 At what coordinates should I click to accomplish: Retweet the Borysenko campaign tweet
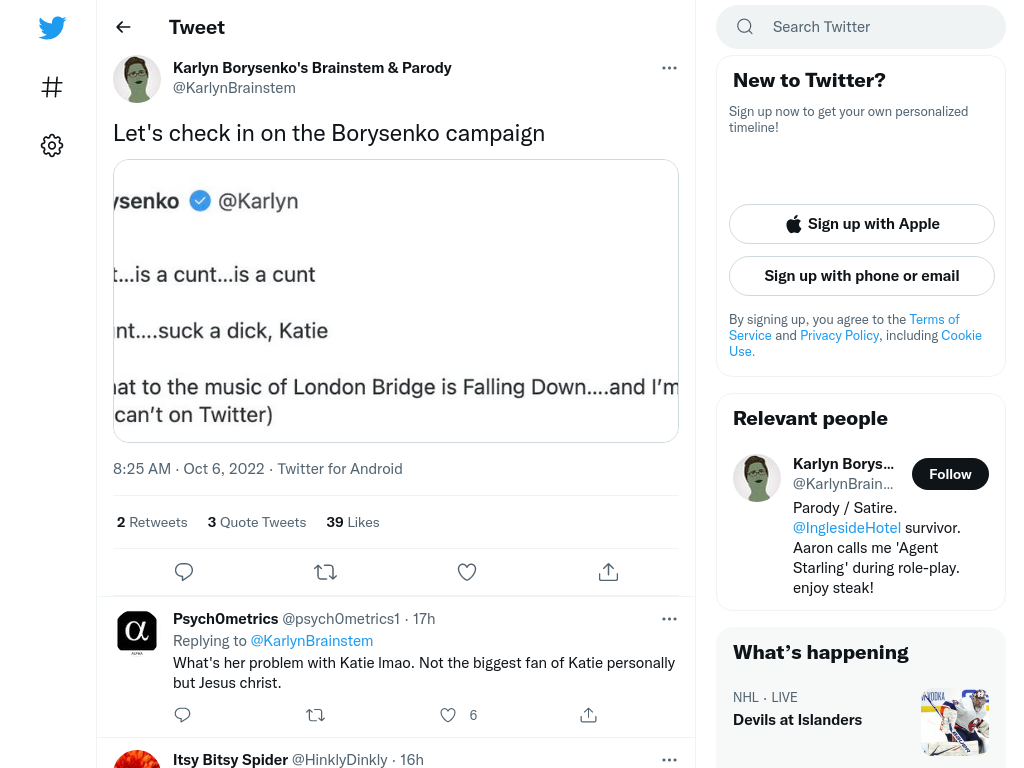tap(325, 572)
